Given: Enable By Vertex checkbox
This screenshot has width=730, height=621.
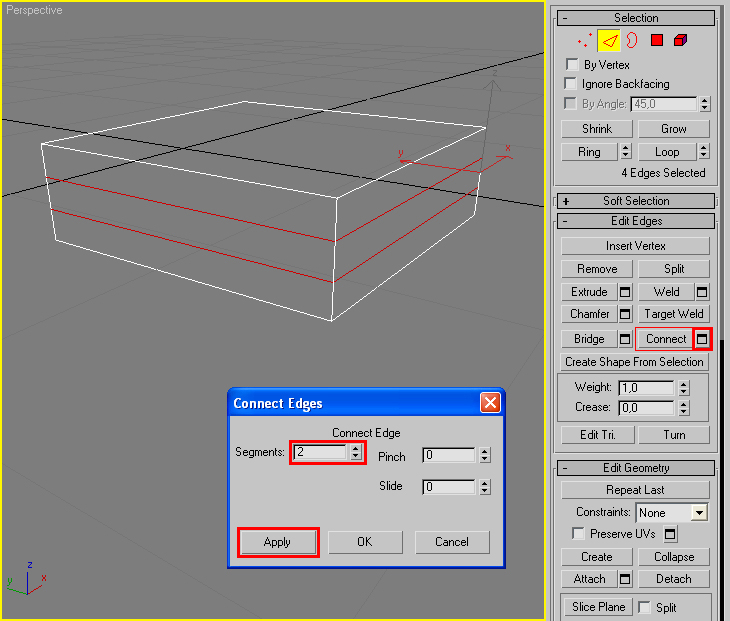Looking at the screenshot, I should tap(572, 64).
